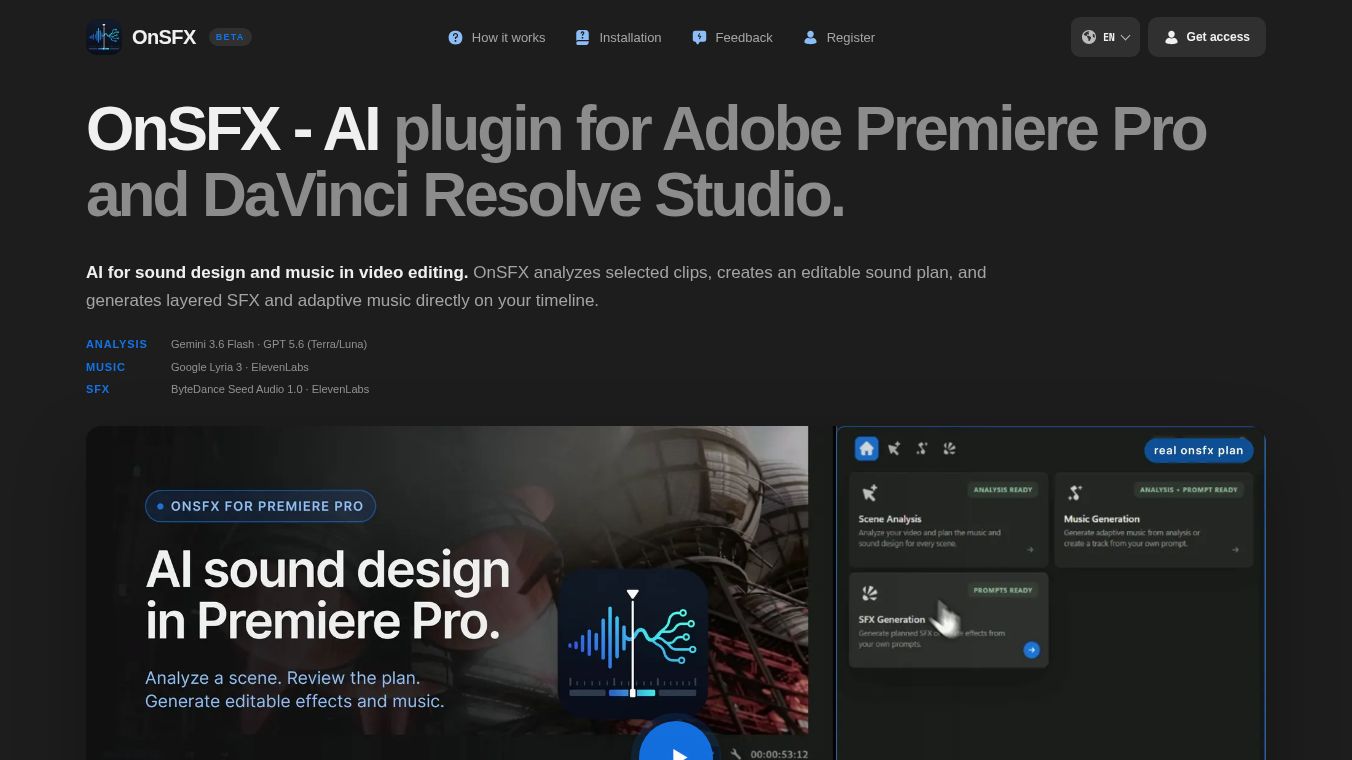Click the OnSFX brand name link
The image size is (1352, 760).
pos(165,37)
